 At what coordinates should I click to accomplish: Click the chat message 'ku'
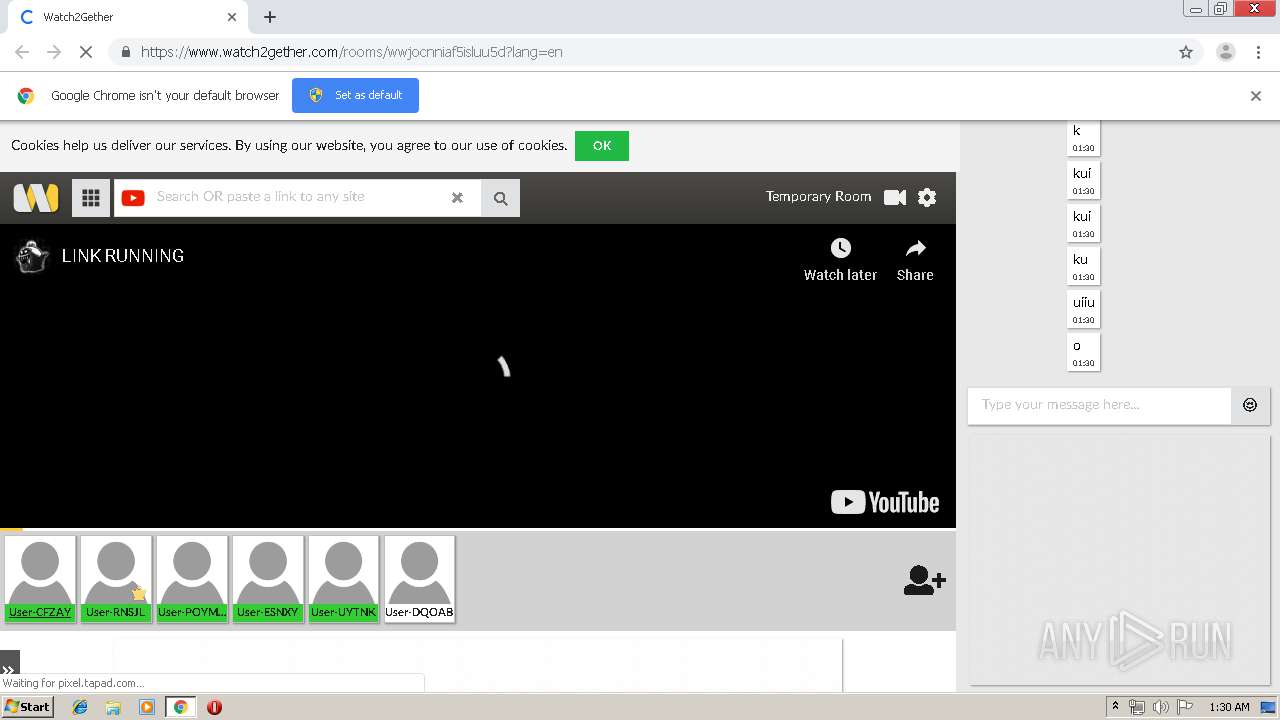click(1084, 266)
